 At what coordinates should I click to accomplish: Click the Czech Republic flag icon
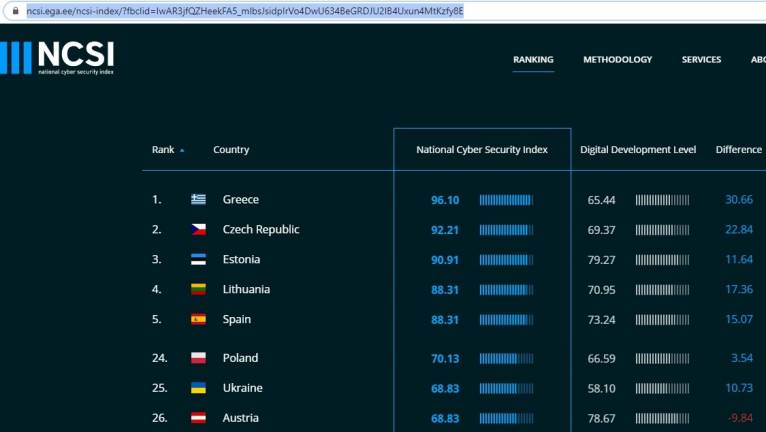pos(198,229)
